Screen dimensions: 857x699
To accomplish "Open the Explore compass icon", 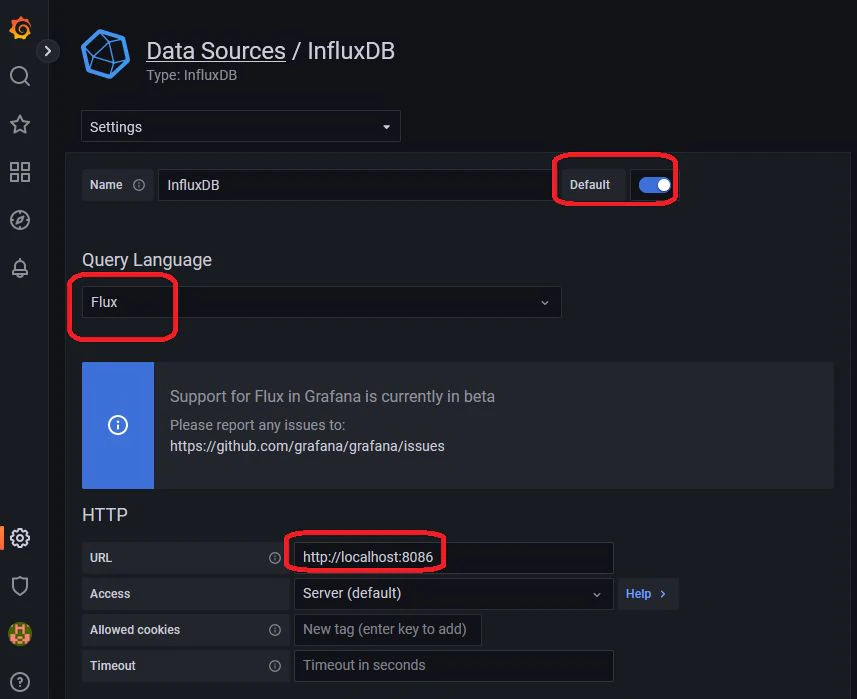I will coord(20,220).
